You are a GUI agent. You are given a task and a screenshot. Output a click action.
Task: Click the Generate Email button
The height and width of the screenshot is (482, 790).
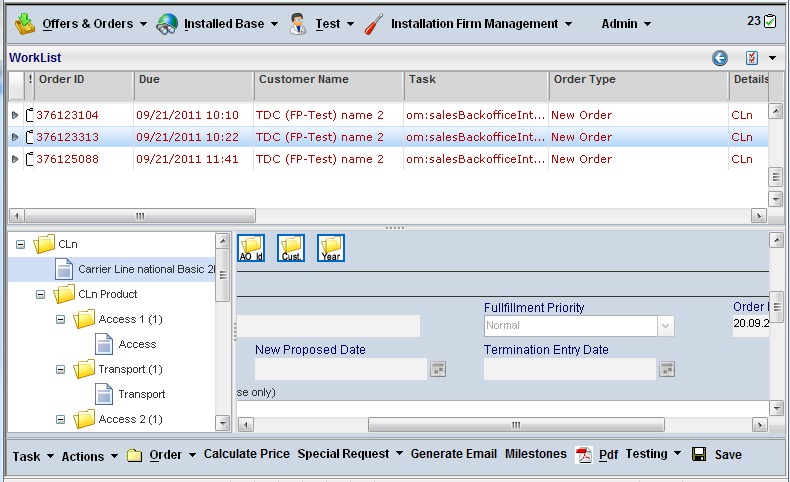pyautogui.click(x=453, y=454)
